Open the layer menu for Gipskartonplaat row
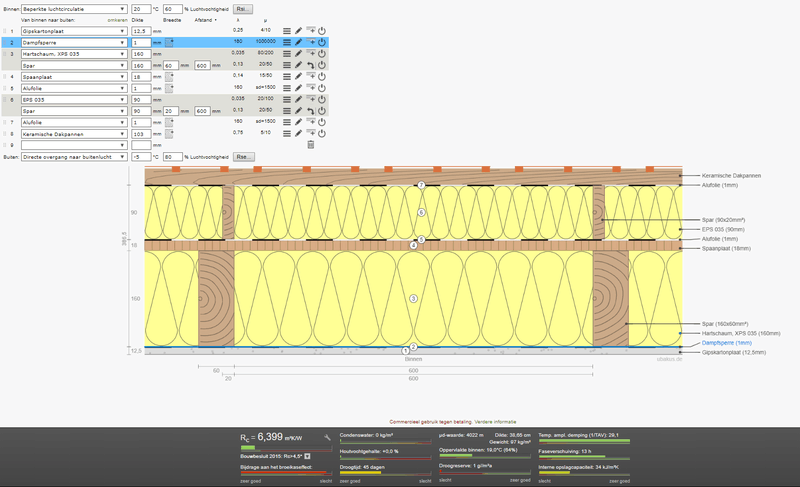This screenshot has height=487, width=800. tap(288, 31)
